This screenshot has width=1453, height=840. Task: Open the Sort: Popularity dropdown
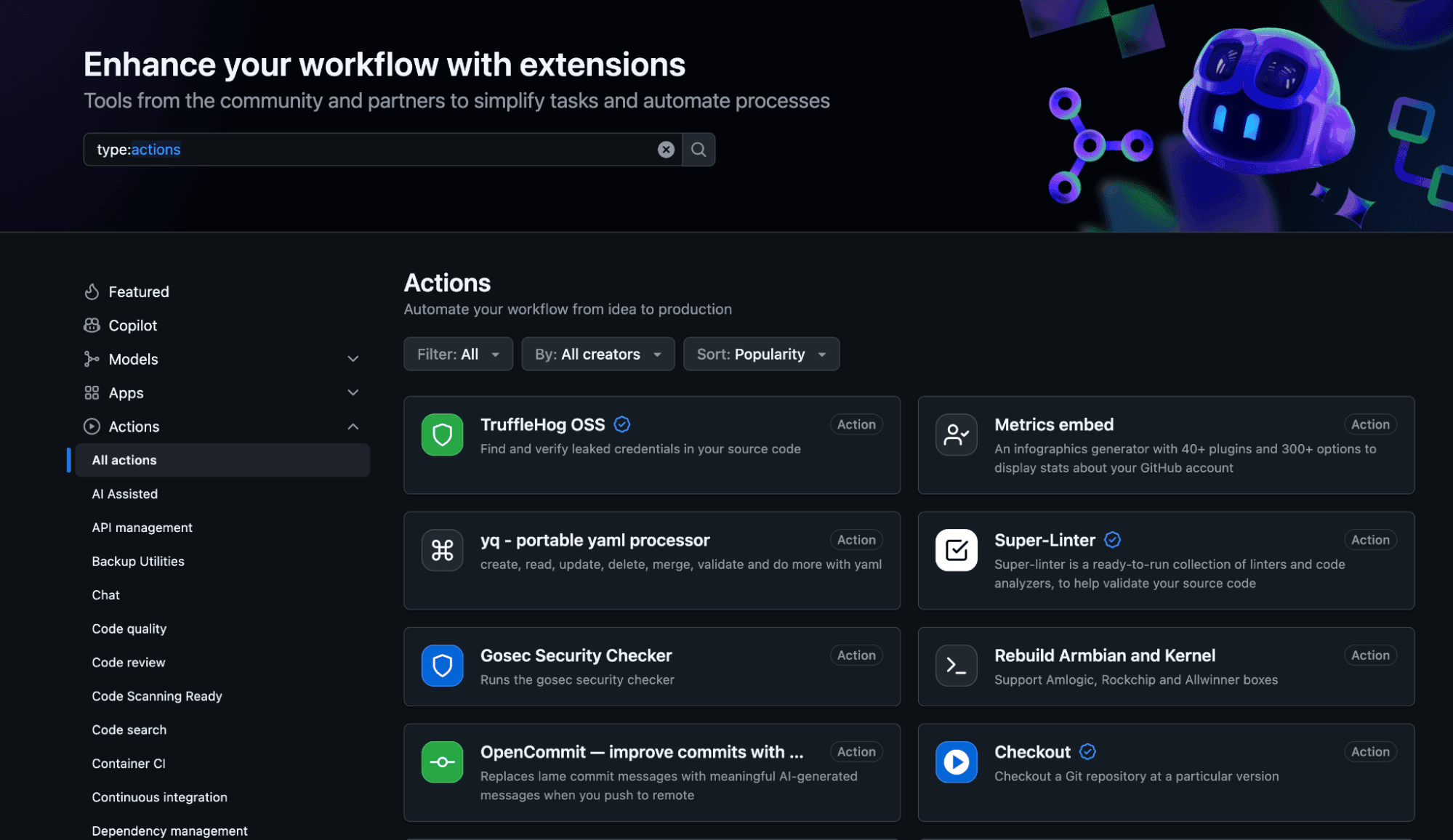[x=761, y=354]
